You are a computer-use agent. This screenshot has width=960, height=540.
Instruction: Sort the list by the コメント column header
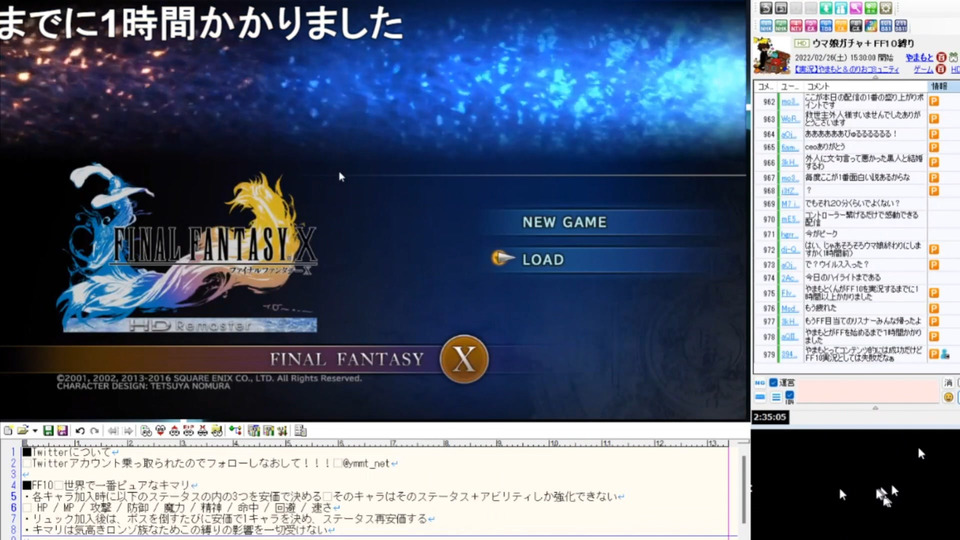864,87
